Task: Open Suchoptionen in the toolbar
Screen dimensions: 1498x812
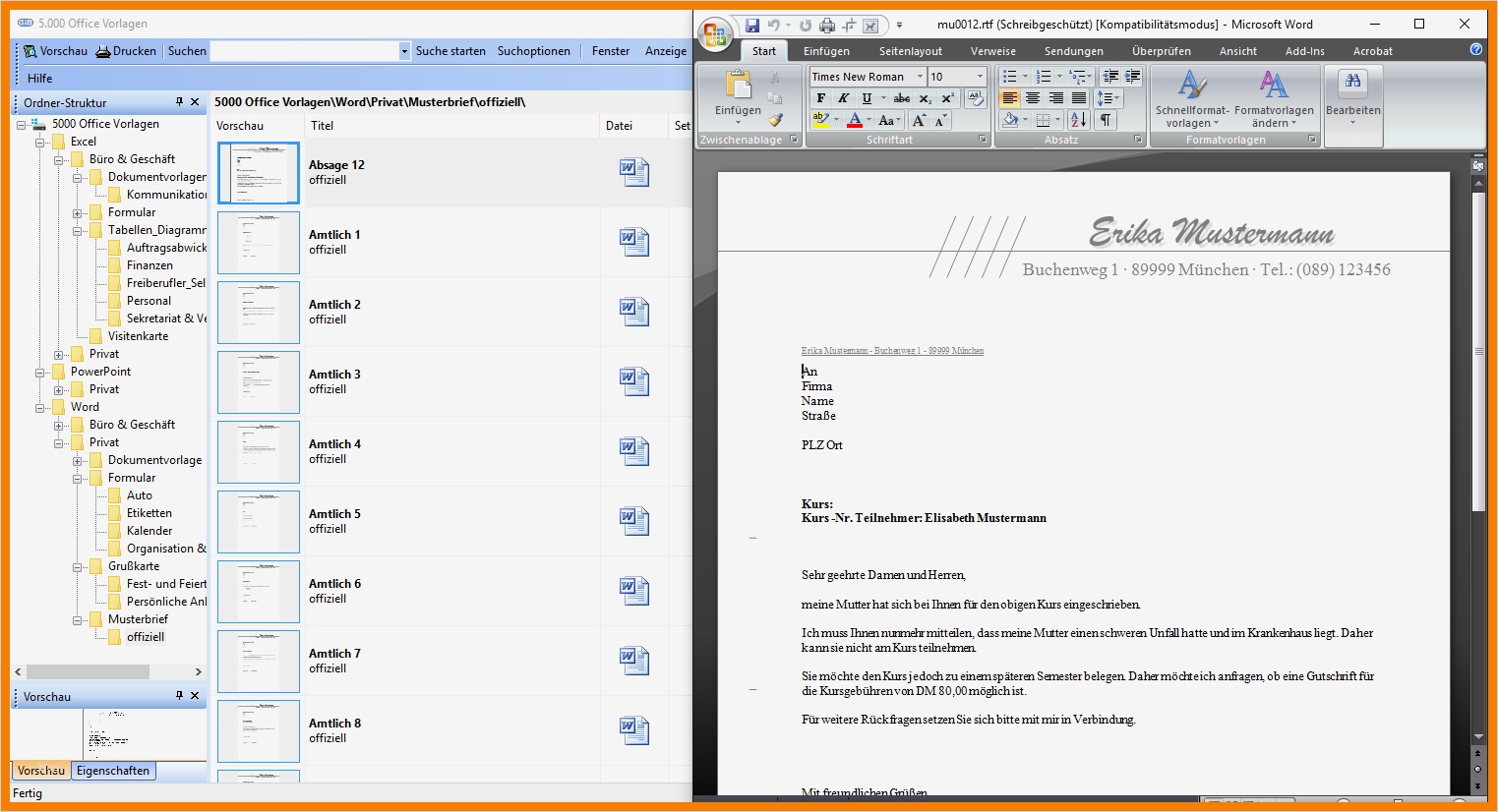Action: click(533, 51)
